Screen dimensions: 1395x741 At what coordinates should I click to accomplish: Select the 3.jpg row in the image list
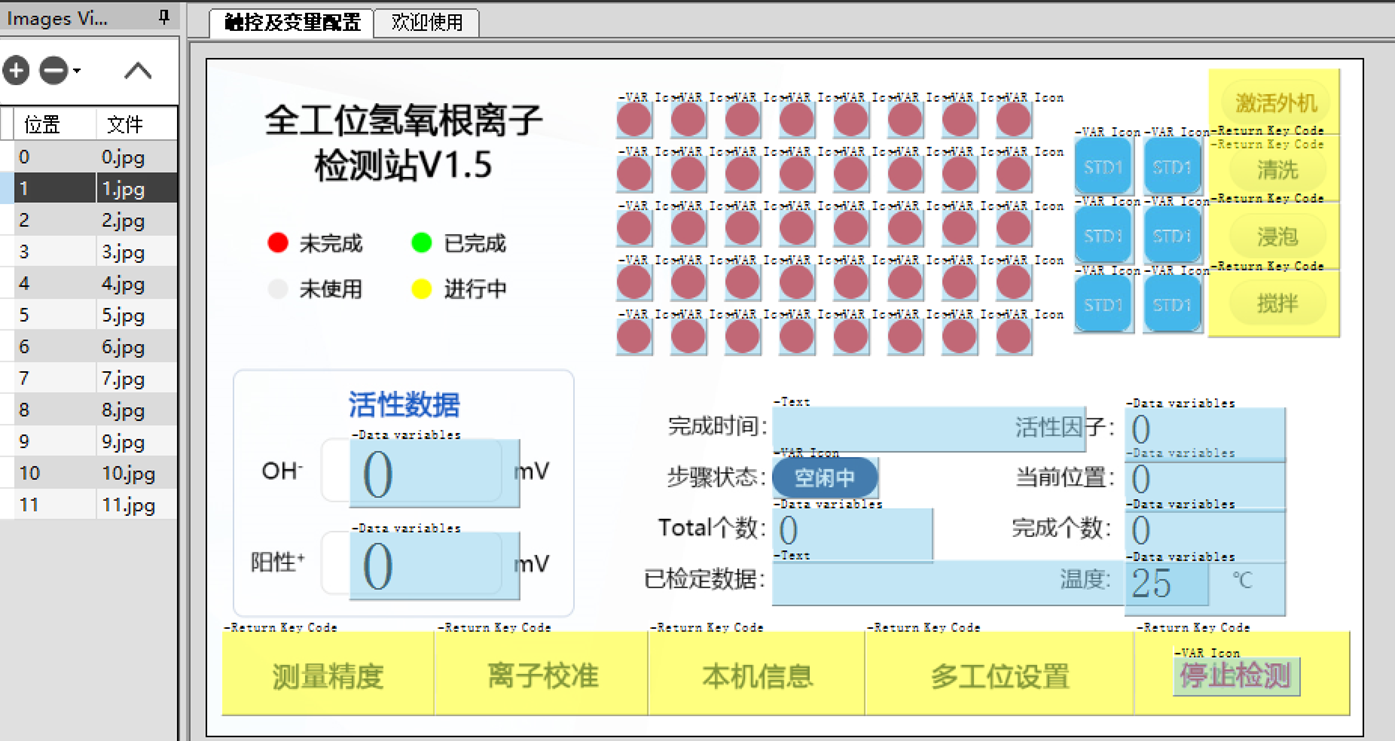click(90, 252)
